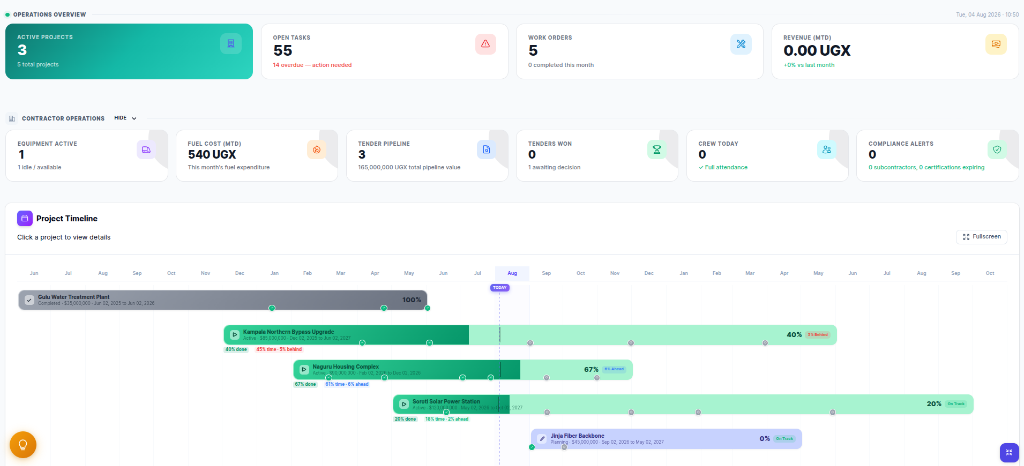Click the '100%' label on Gulu bar
This screenshot has height=466, width=1024.
click(x=411, y=300)
